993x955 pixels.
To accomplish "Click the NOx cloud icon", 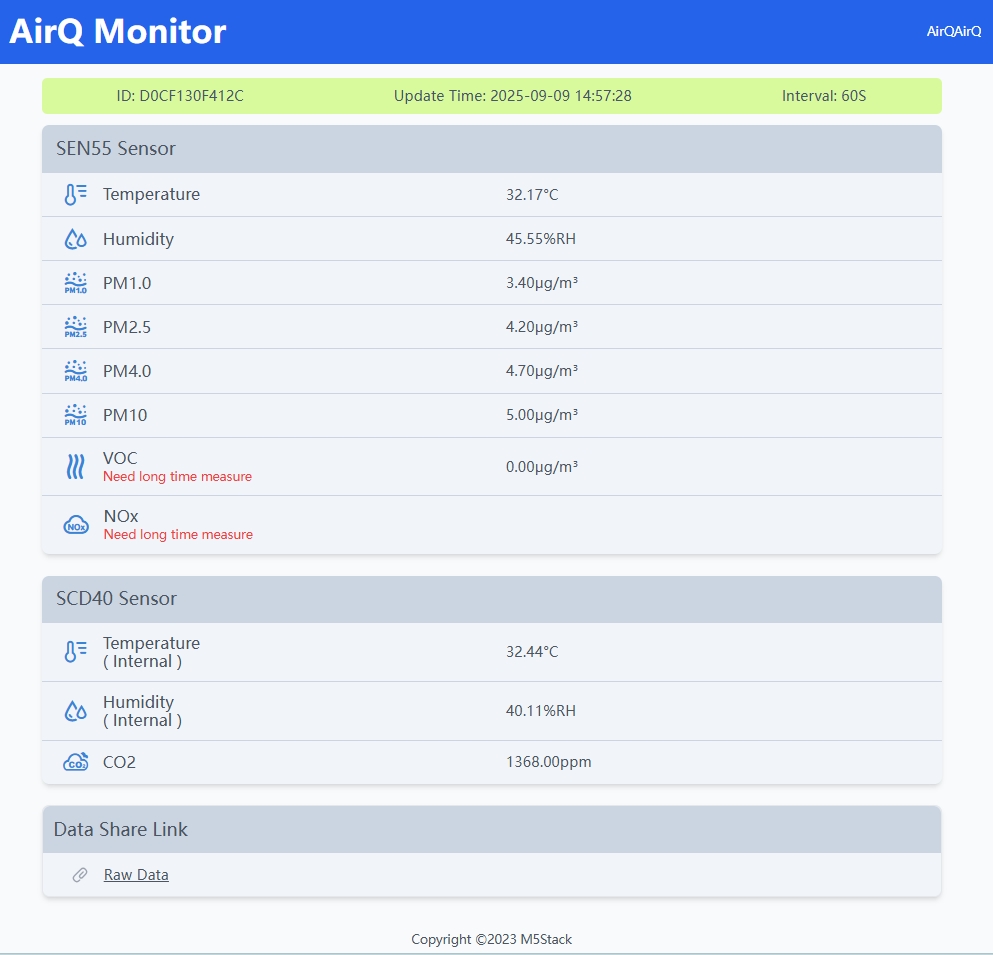I will click(x=76, y=525).
